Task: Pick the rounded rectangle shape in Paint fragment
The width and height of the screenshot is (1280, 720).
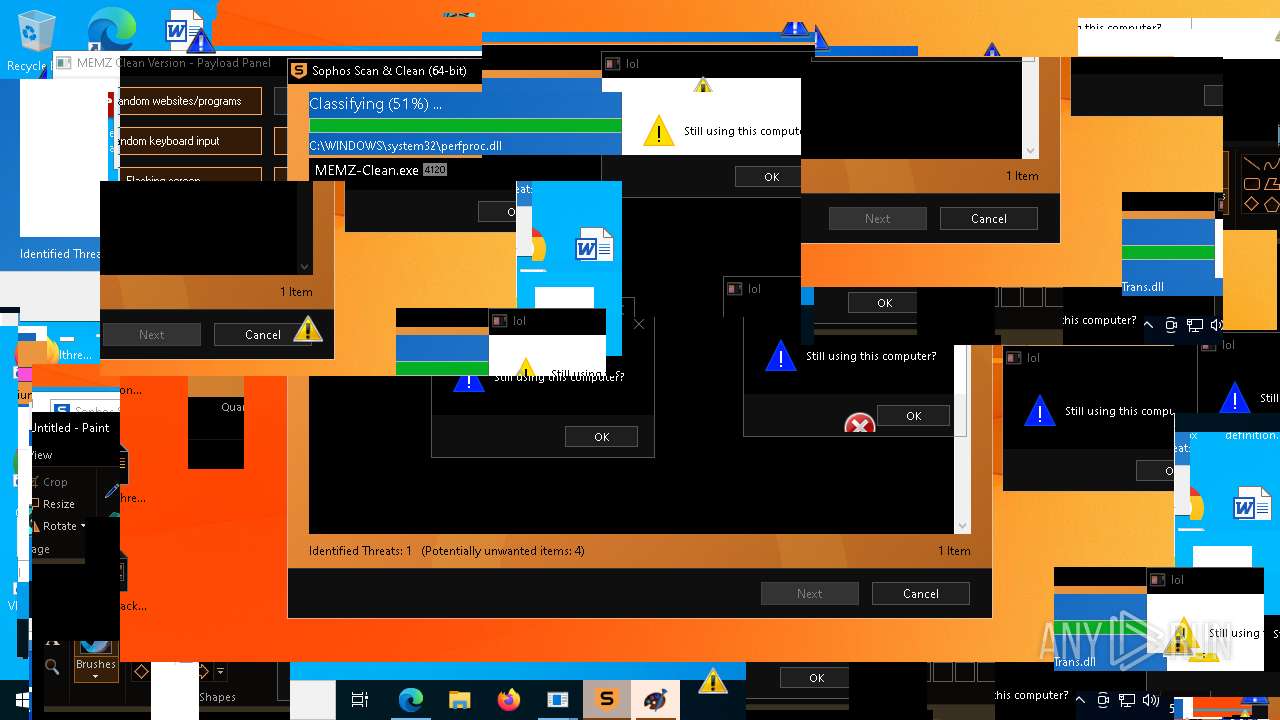Action: (1251, 184)
